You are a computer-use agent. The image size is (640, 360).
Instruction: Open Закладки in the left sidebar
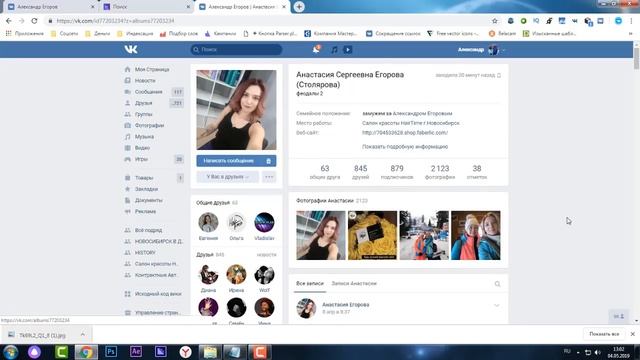tap(146, 189)
